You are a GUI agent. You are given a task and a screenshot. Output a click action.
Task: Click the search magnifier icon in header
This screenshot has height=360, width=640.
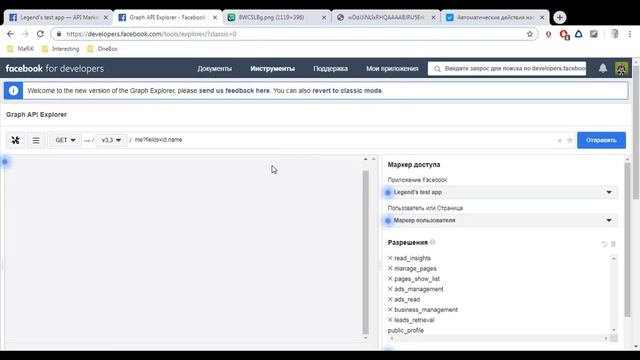point(437,69)
